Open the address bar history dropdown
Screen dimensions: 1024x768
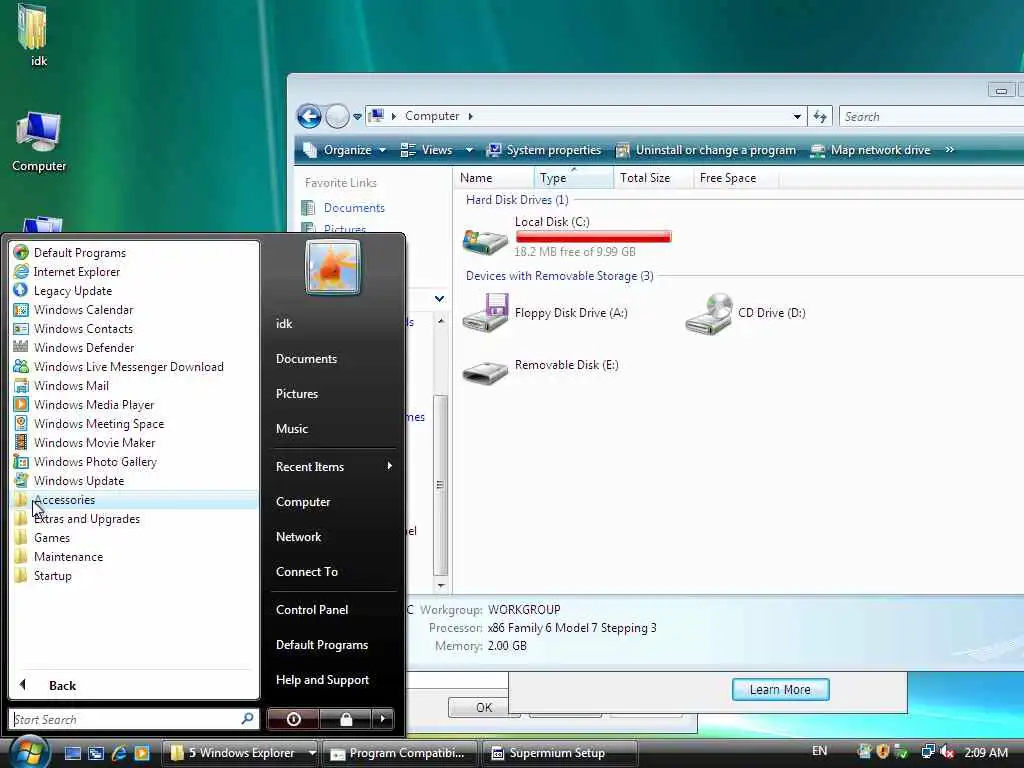coord(797,116)
